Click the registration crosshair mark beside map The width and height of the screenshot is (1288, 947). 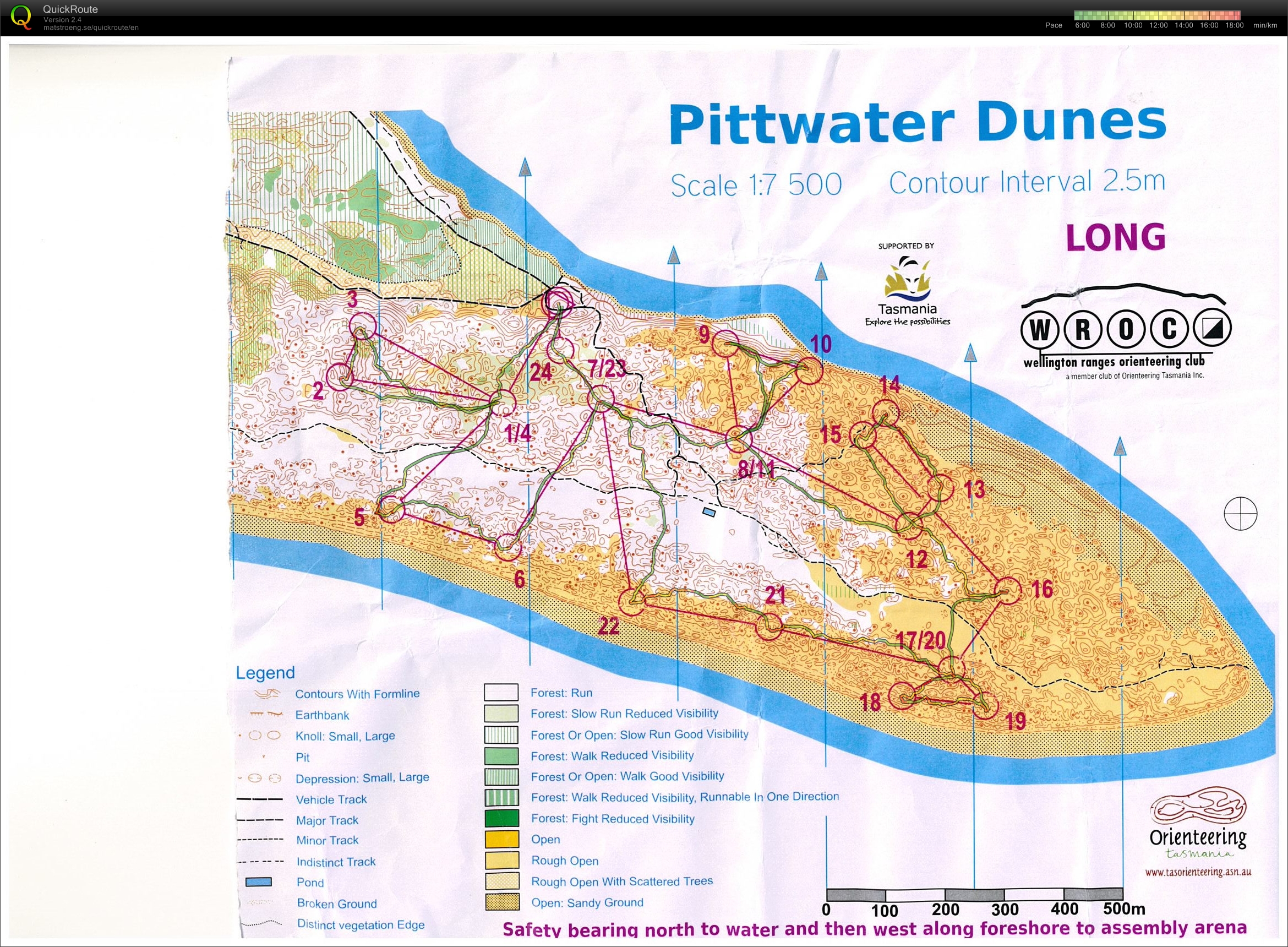(1241, 513)
